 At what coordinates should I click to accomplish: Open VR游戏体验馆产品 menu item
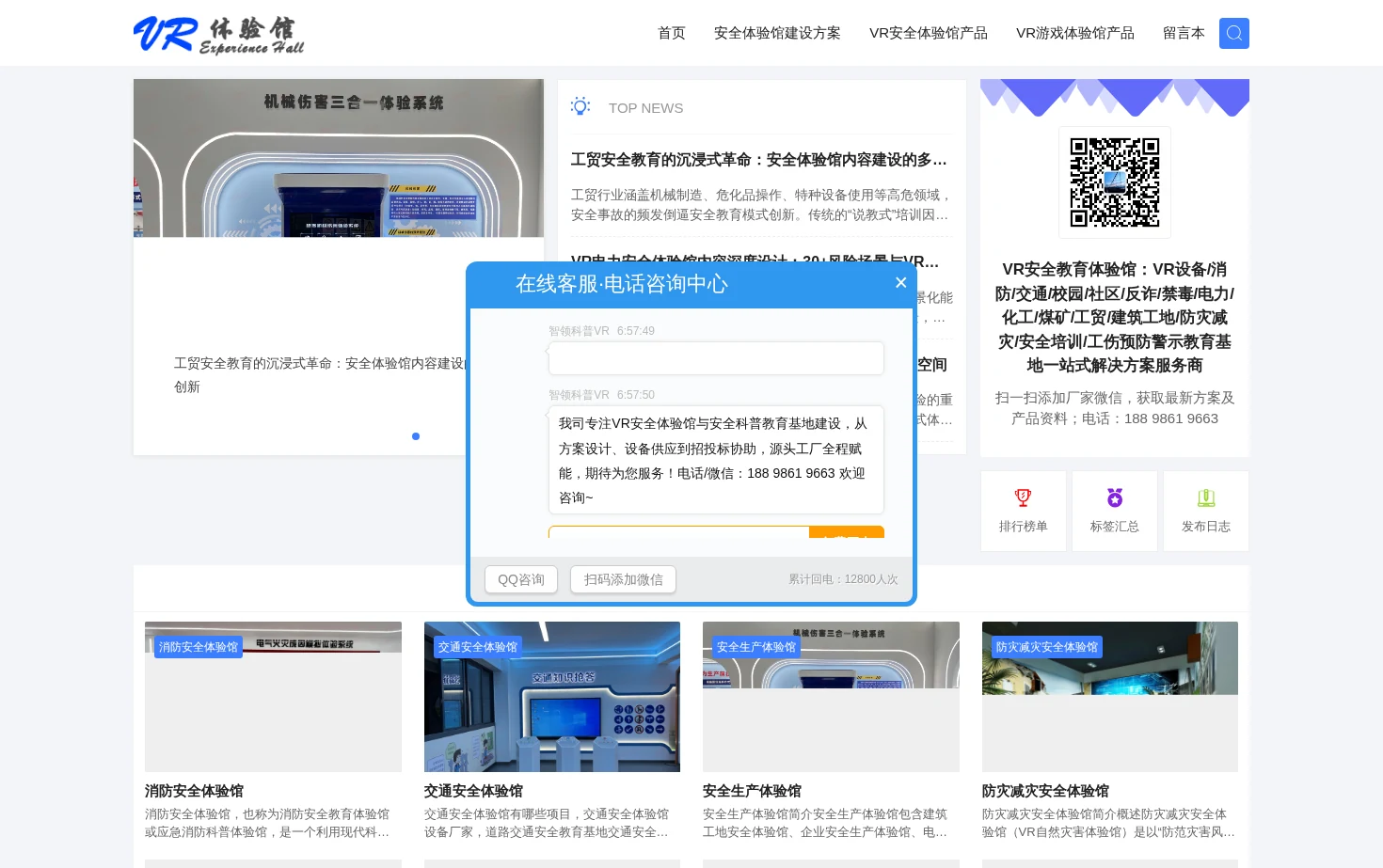(x=1075, y=33)
